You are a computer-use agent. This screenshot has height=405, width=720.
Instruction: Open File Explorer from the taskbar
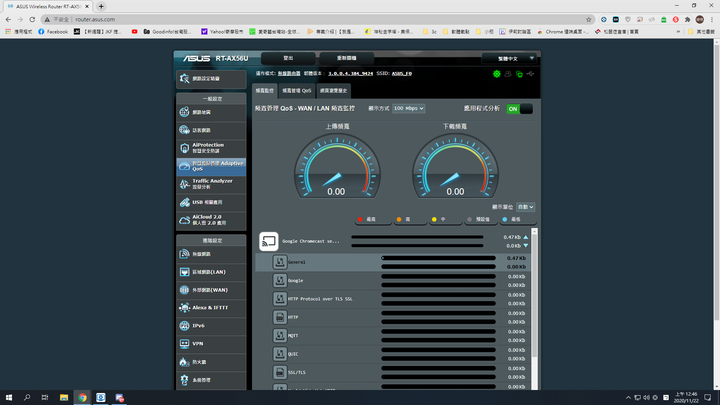(64, 397)
